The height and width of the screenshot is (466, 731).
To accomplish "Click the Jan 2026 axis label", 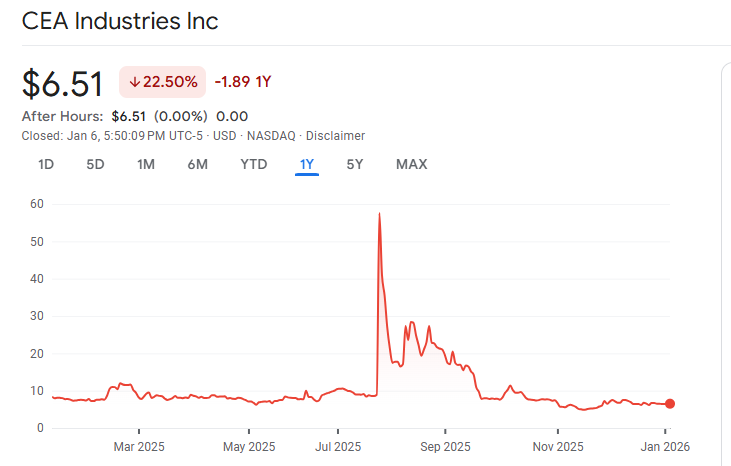I will pos(665,446).
